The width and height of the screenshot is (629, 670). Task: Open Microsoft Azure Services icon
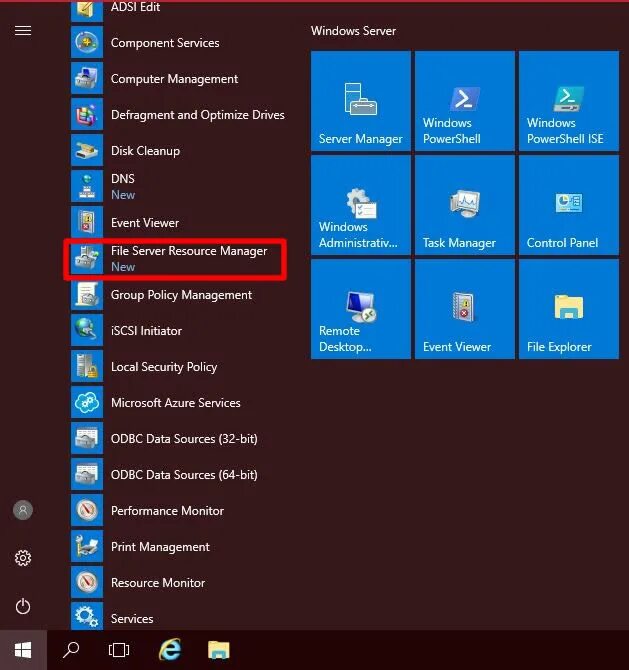[x=87, y=403]
